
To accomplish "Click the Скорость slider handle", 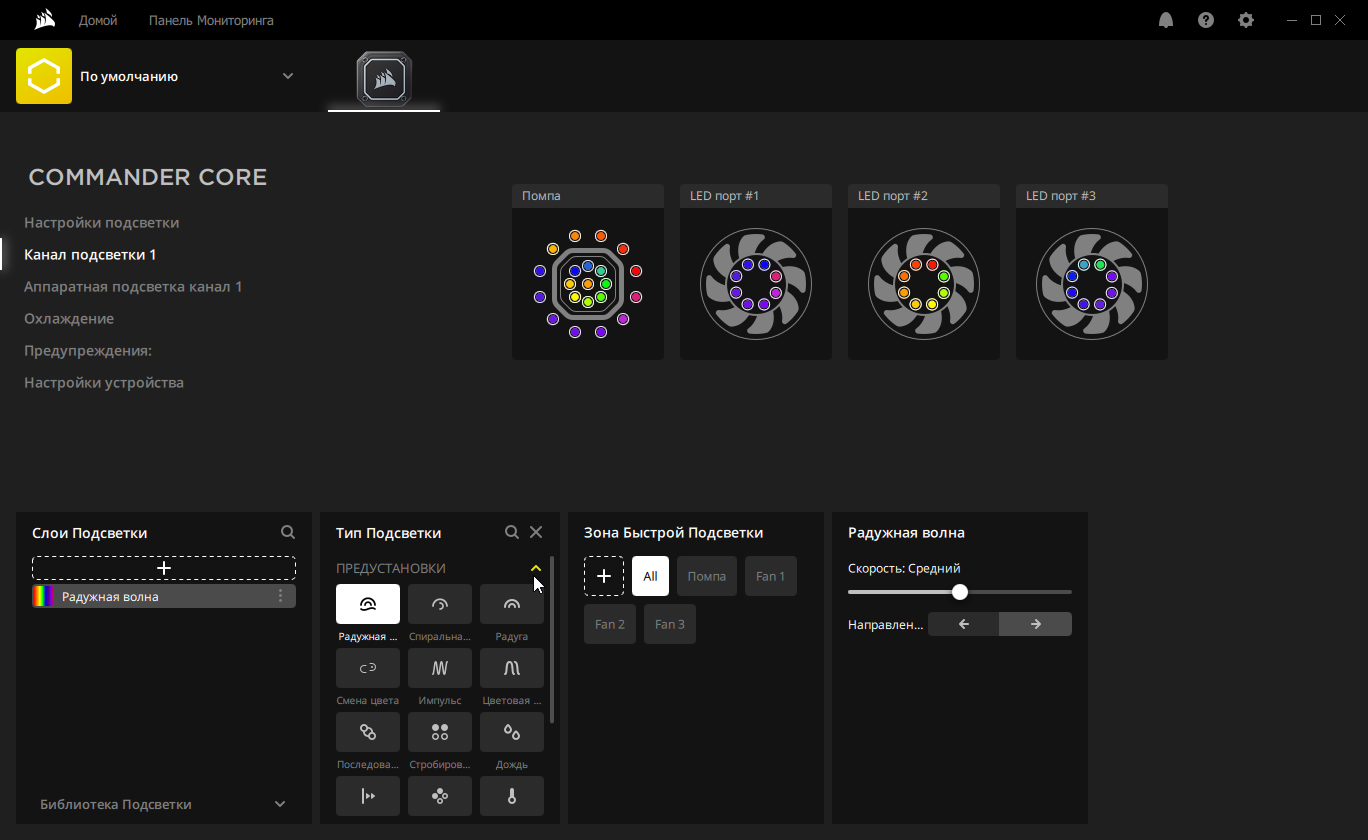I will point(960,592).
